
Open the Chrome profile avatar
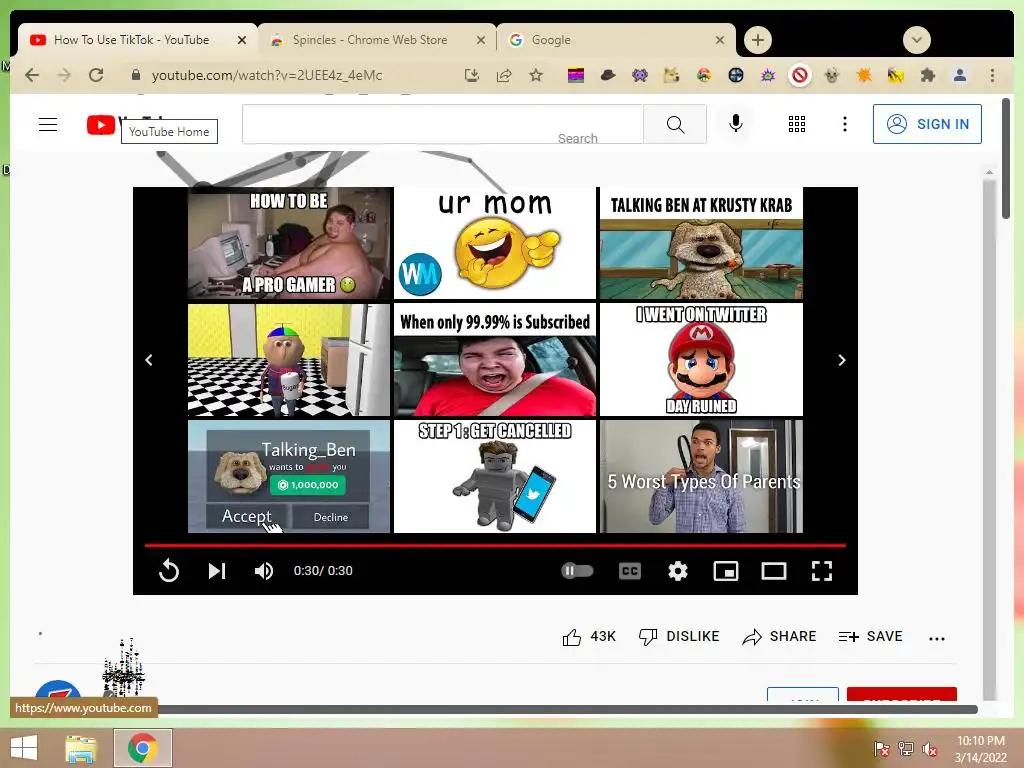[959, 75]
